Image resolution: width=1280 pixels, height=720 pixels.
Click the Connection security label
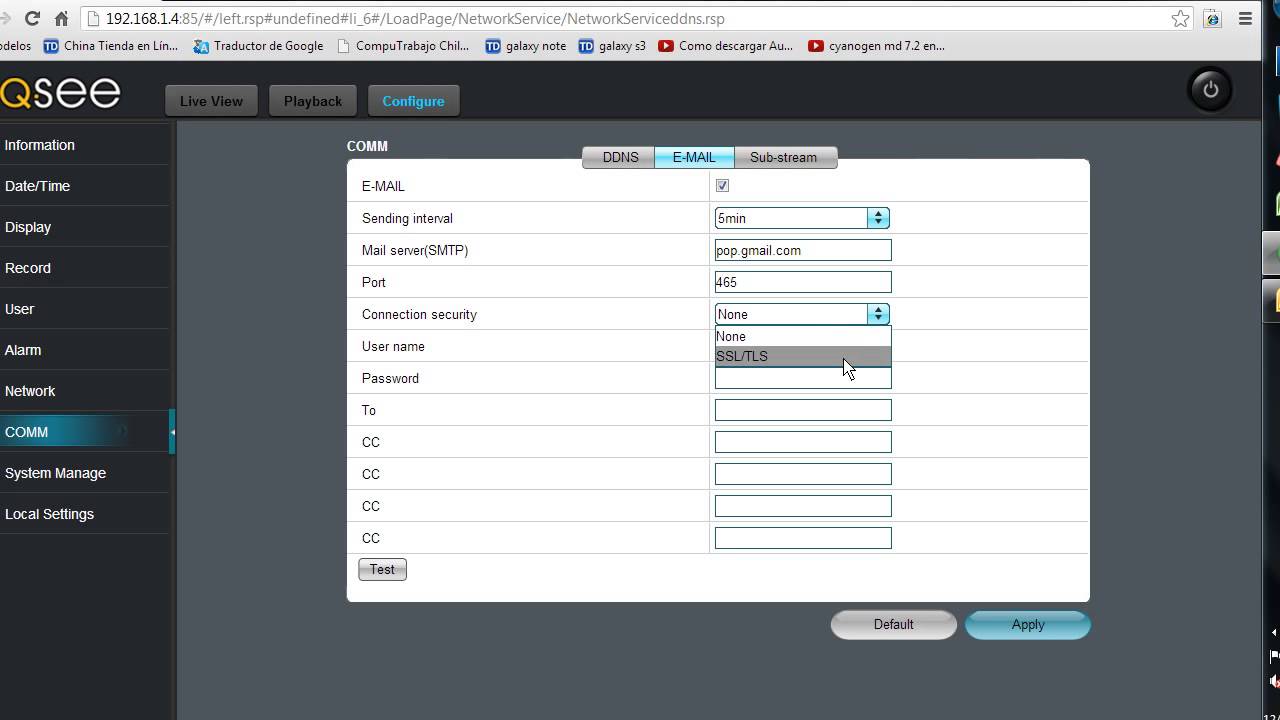click(x=419, y=314)
